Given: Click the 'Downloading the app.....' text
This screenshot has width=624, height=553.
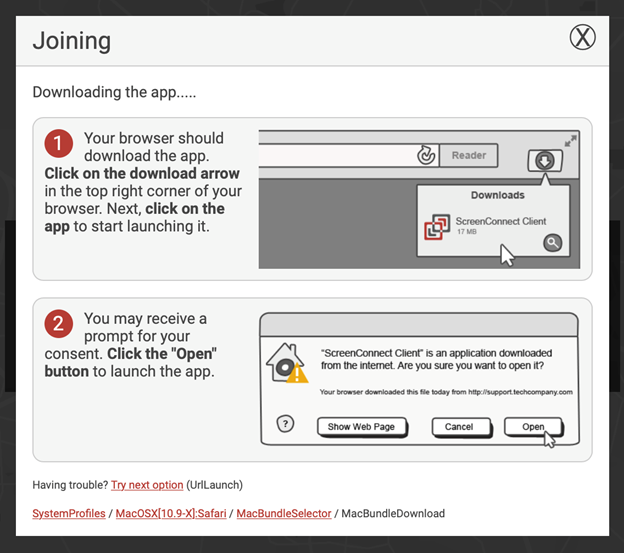Looking at the screenshot, I should tap(114, 92).
